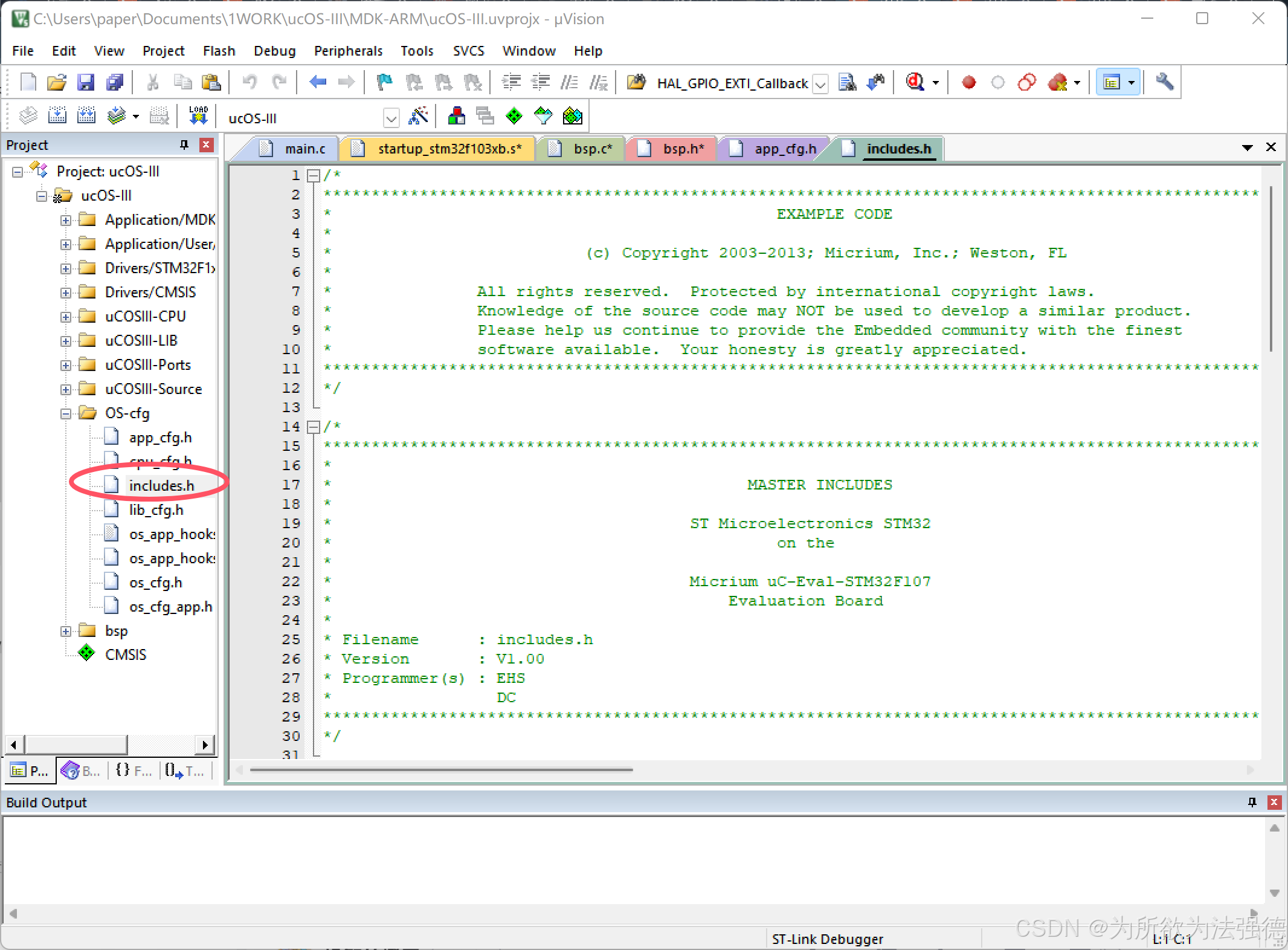The image size is (1288, 950).
Task: Insert a breakpoint with the red circle icon
Action: point(969,82)
